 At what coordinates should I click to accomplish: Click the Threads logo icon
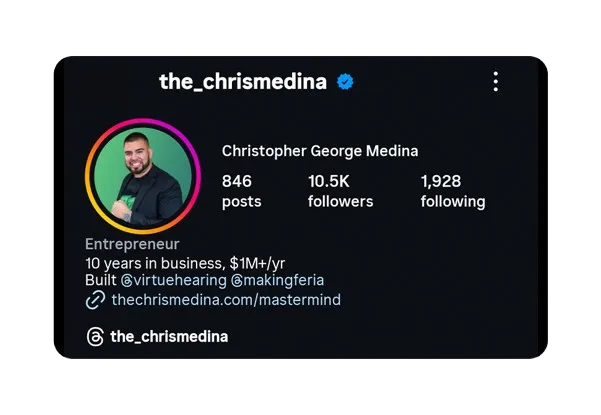point(95,336)
